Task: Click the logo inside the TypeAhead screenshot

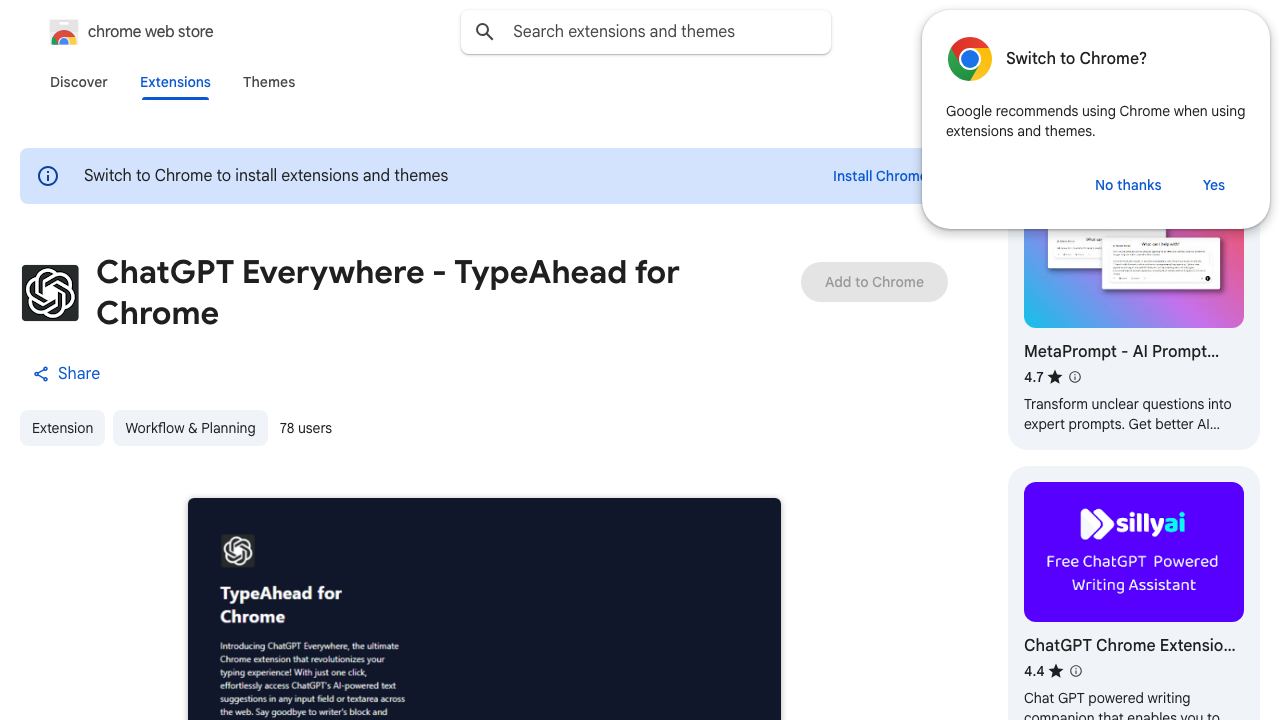Action: tap(238, 550)
